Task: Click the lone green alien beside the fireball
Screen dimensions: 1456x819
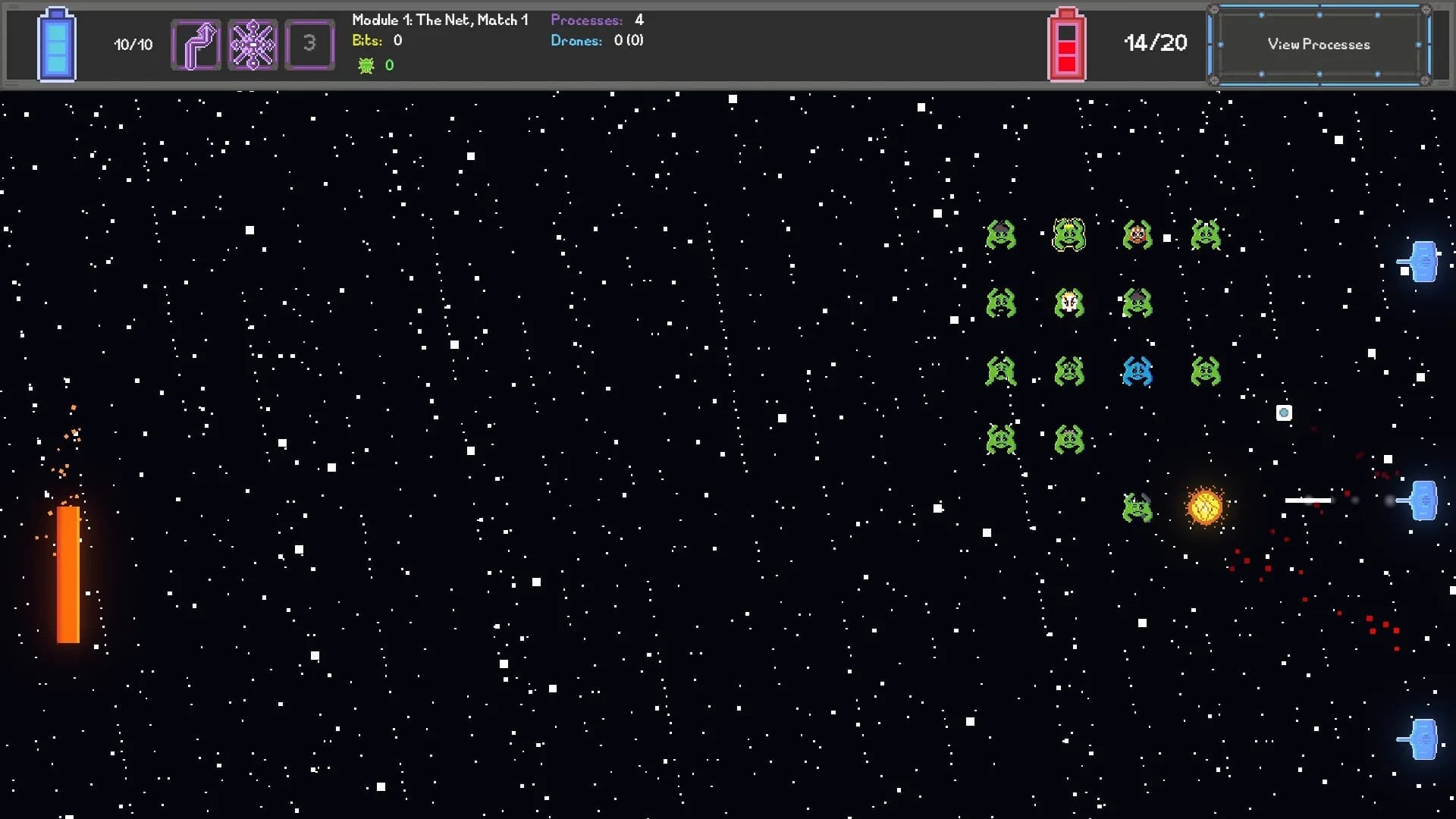Action: (1137, 507)
